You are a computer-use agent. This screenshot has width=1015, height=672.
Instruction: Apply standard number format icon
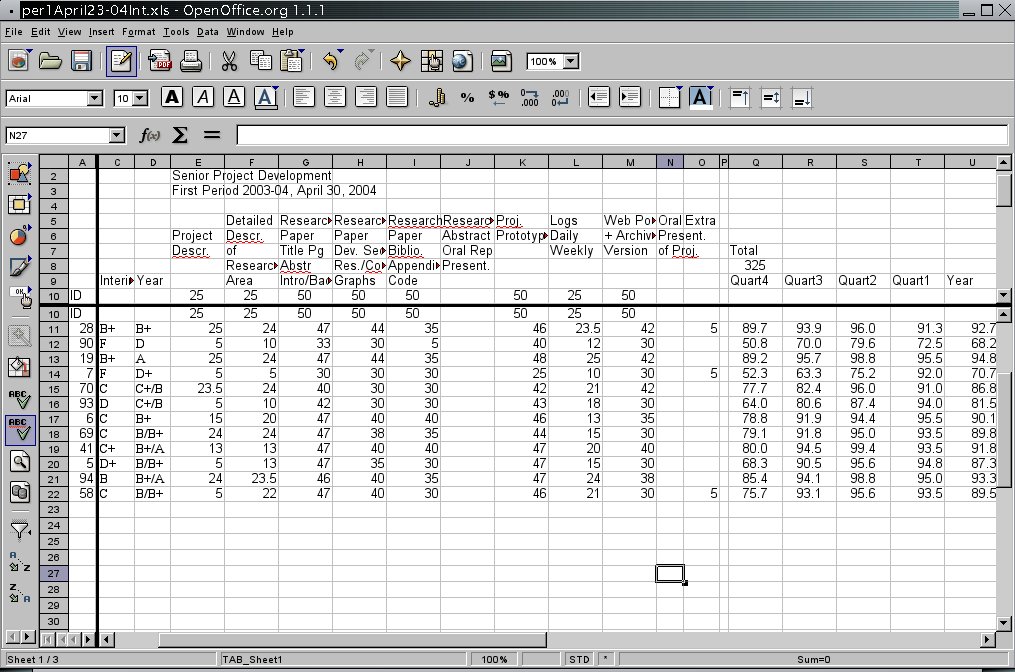[x=498, y=98]
